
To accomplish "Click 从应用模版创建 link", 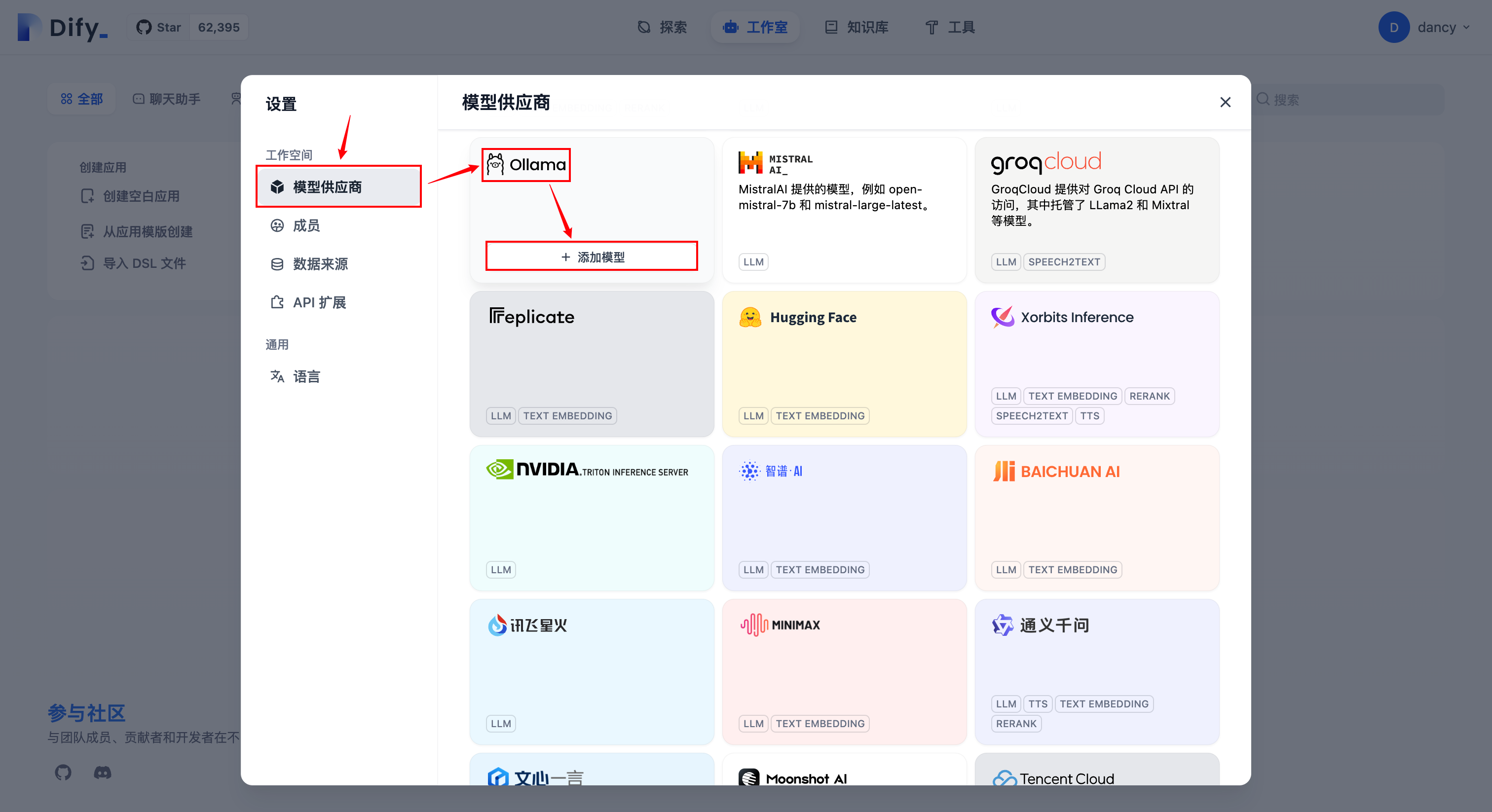I will [137, 232].
